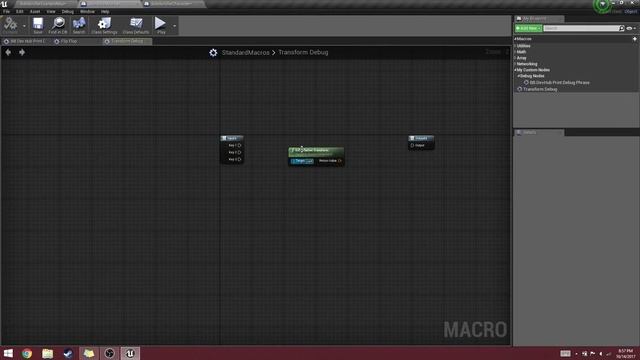
Task: Launch Chrome from the taskbar
Action: 27,353
